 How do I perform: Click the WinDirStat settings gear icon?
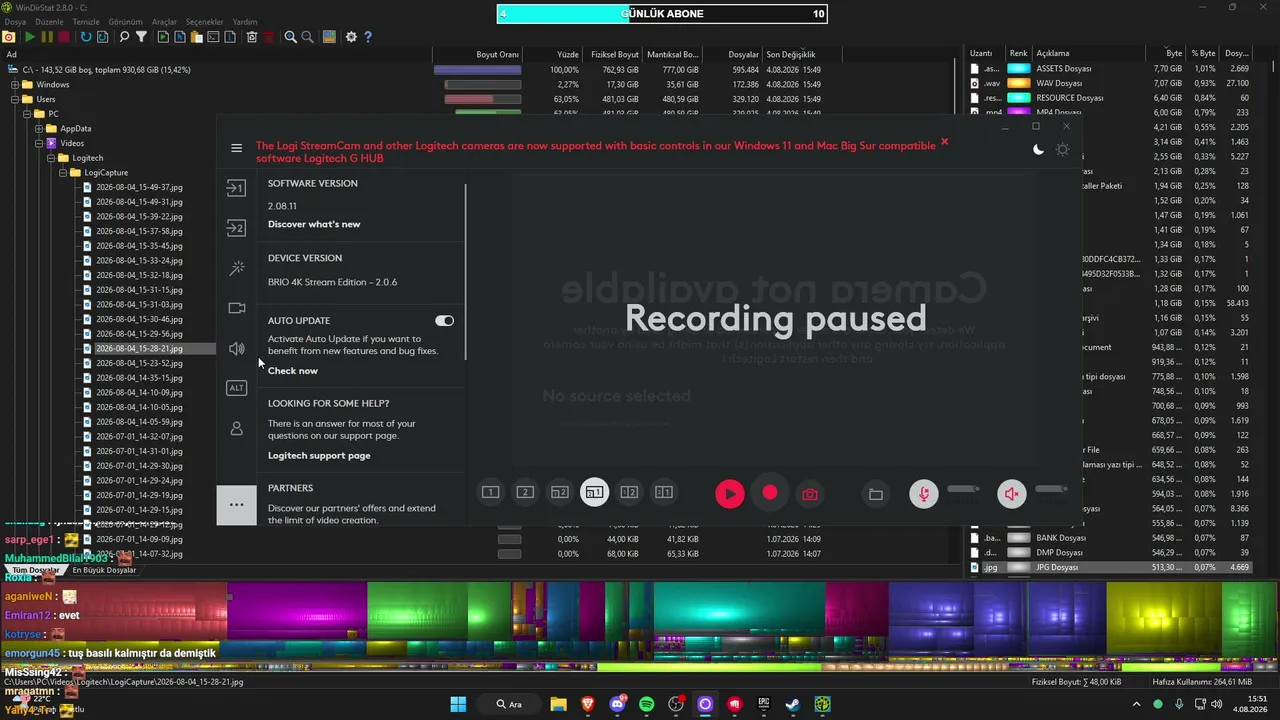(x=351, y=37)
